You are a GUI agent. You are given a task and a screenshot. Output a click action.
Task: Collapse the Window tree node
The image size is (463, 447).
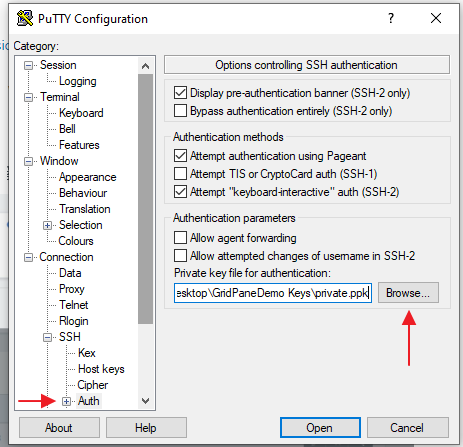[x=28, y=161]
